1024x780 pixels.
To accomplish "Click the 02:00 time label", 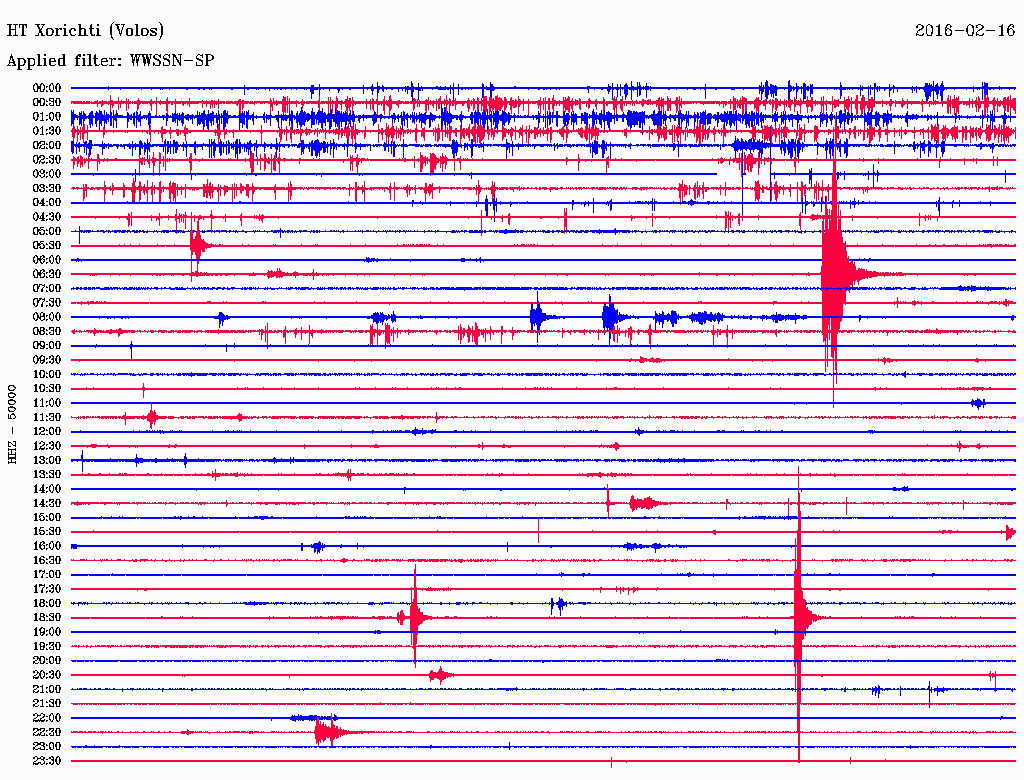I will [x=47, y=145].
